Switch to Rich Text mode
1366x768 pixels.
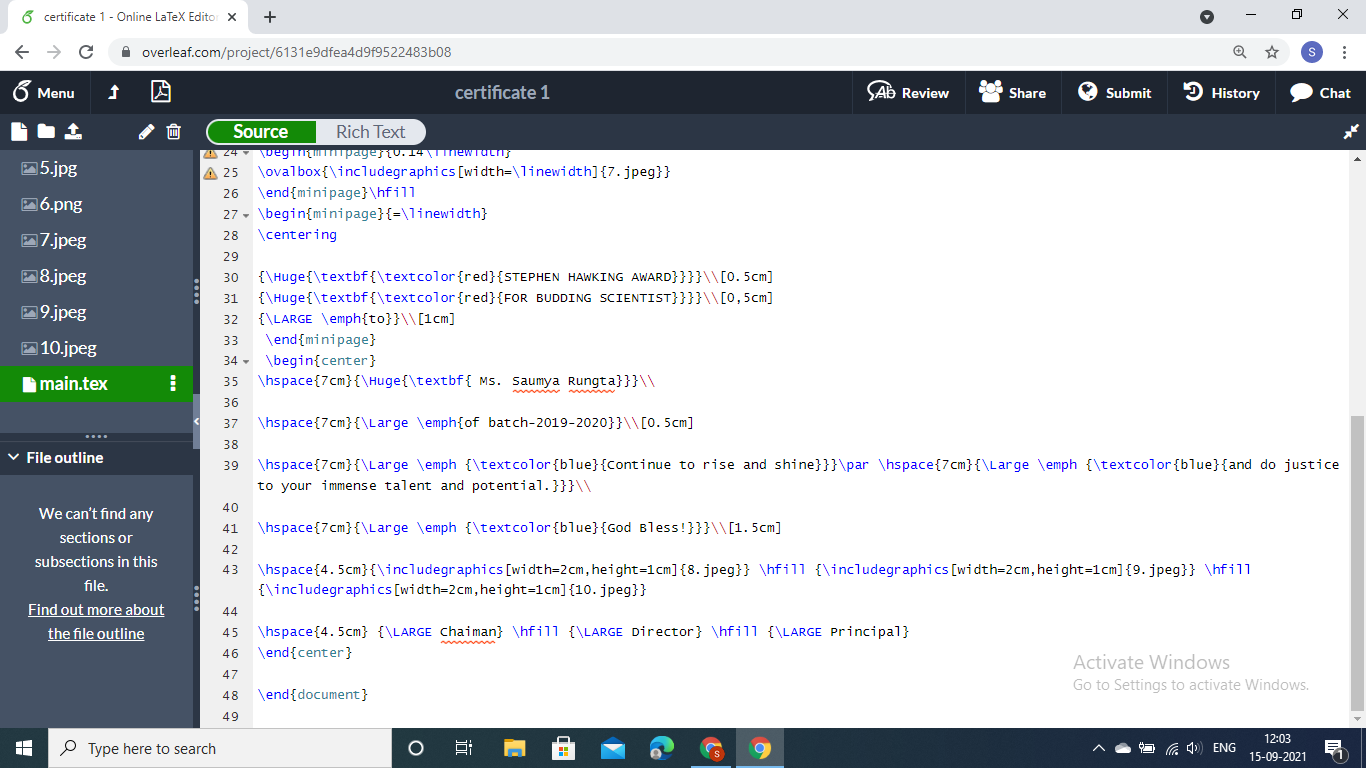pyautogui.click(x=370, y=132)
